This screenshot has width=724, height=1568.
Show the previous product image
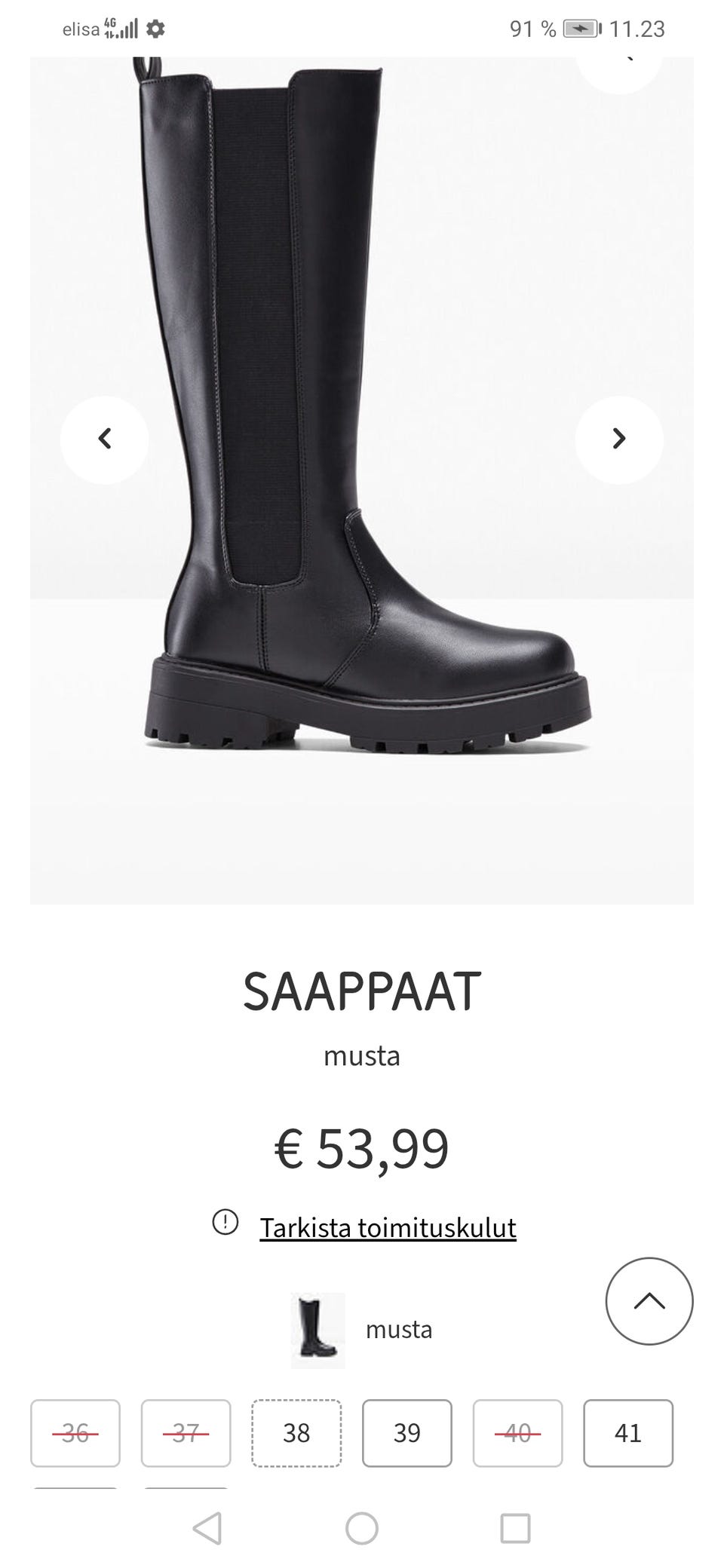click(104, 439)
